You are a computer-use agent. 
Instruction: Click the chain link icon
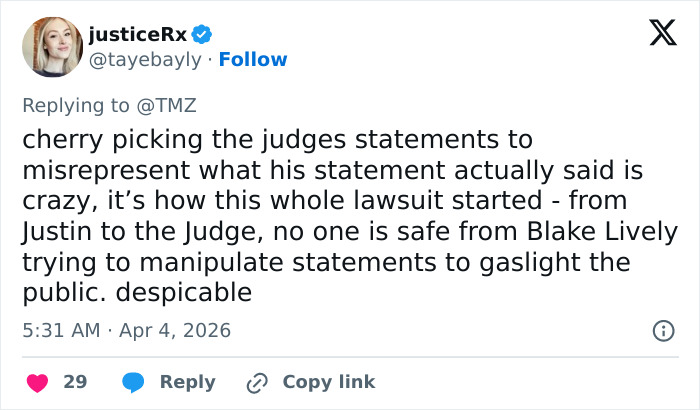coord(257,382)
